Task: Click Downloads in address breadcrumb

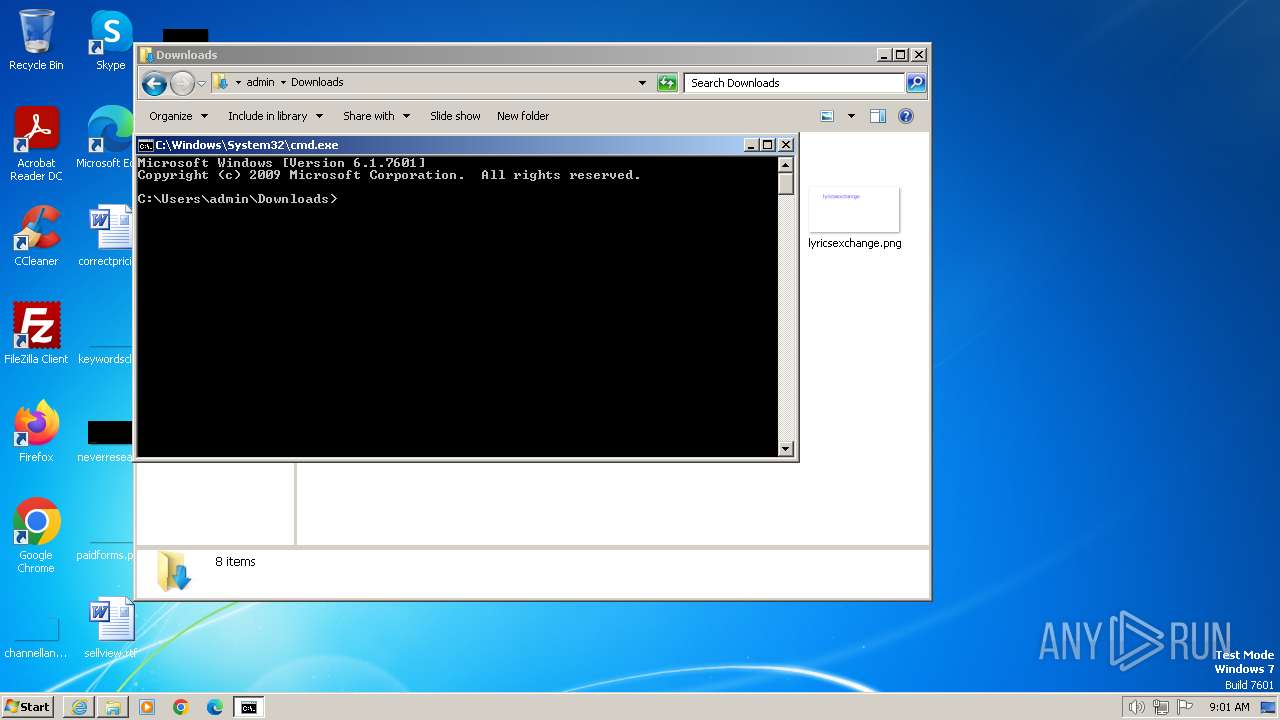Action: point(317,83)
